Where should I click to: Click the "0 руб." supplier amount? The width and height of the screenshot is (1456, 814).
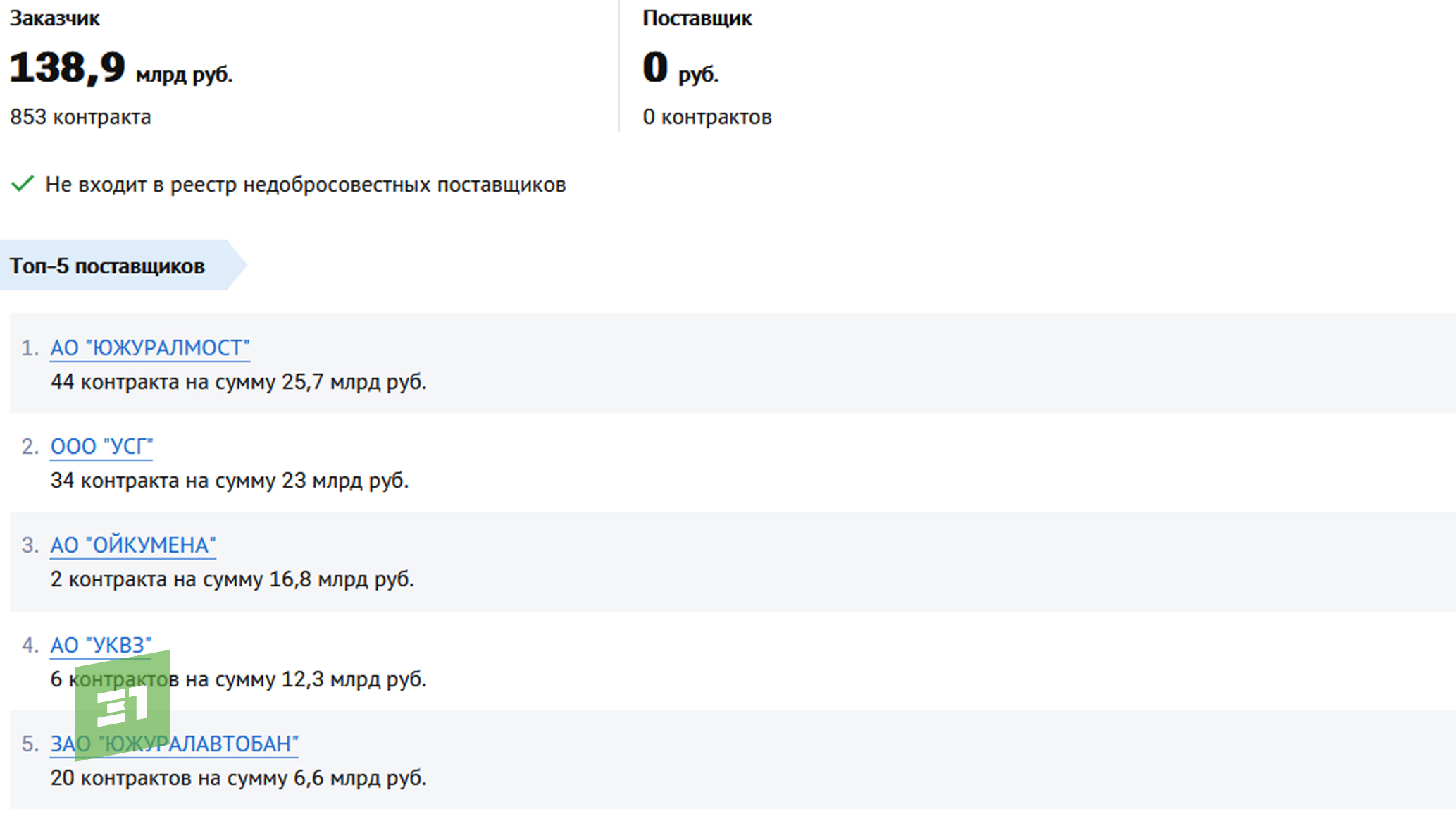[x=680, y=69]
